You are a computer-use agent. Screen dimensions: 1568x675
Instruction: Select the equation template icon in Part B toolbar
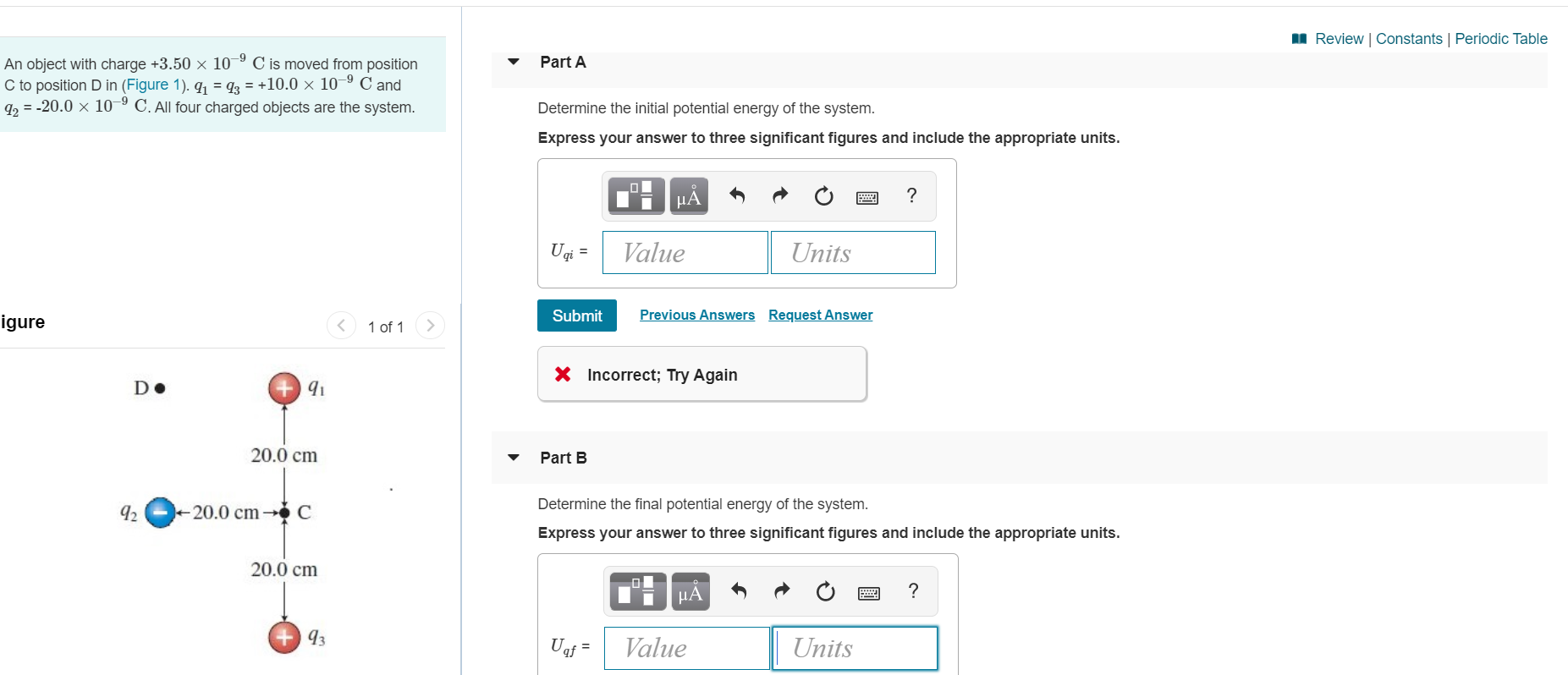click(637, 591)
